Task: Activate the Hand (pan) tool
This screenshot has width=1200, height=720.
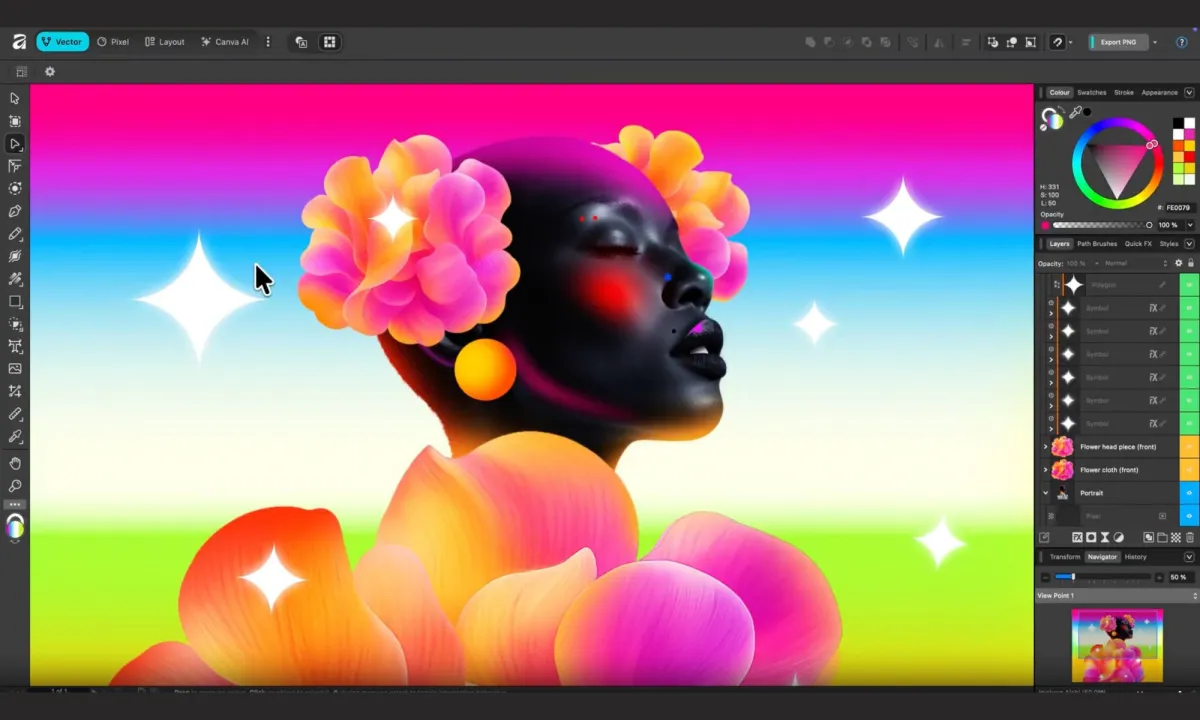Action: point(15,463)
